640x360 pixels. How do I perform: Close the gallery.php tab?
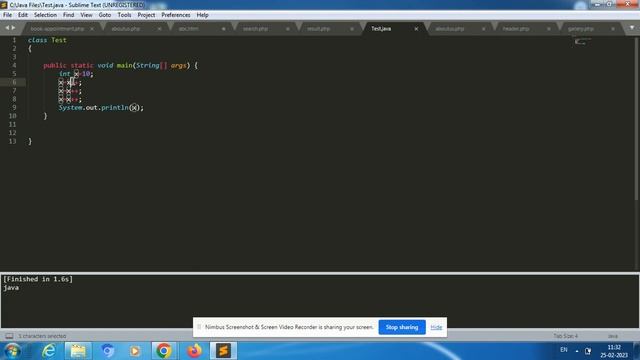(x=613, y=29)
